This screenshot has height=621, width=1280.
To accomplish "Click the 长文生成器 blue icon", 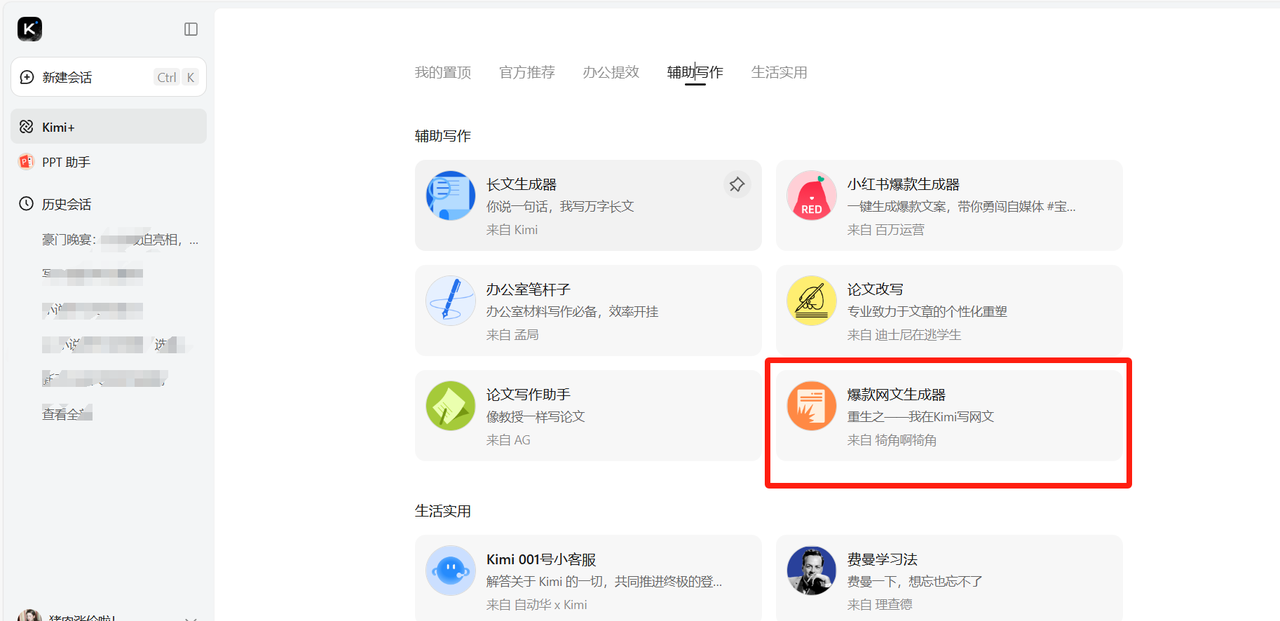I will (451, 195).
